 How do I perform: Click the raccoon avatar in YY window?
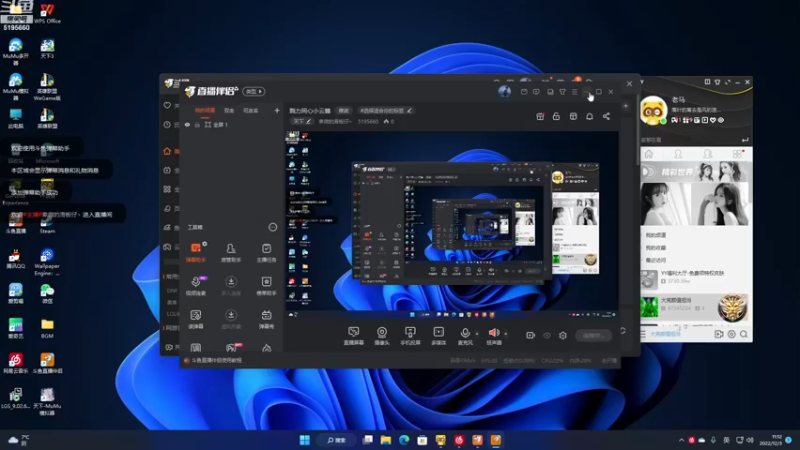pos(654,110)
